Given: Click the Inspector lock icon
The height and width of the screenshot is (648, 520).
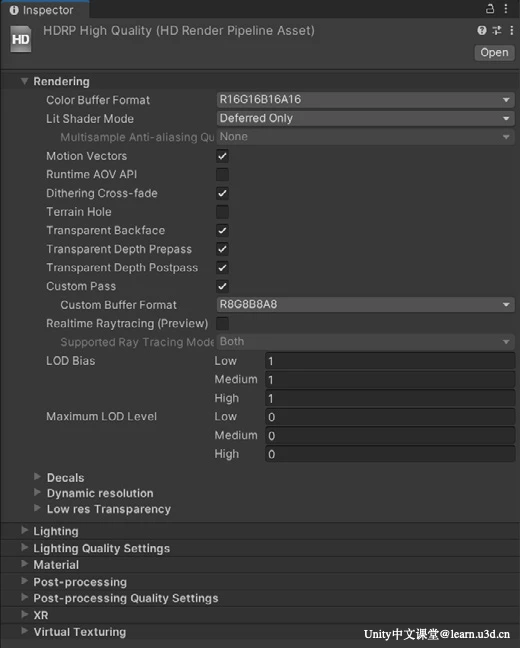Looking at the screenshot, I should tap(490, 9).
